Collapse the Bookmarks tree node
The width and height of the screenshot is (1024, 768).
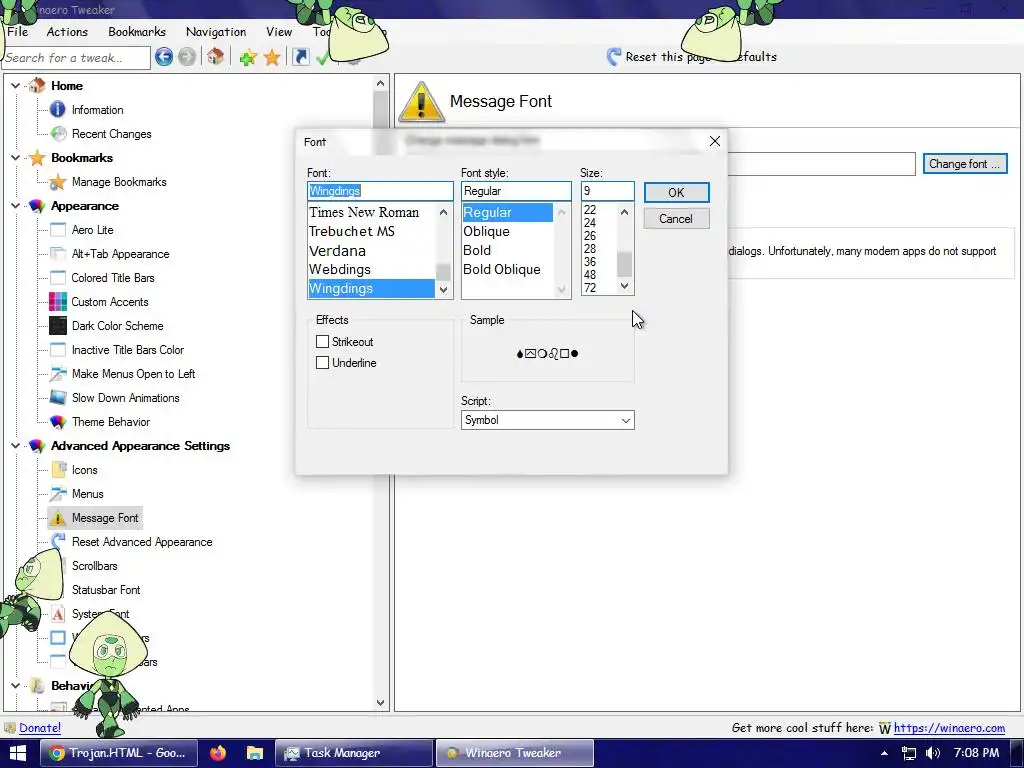pos(16,157)
